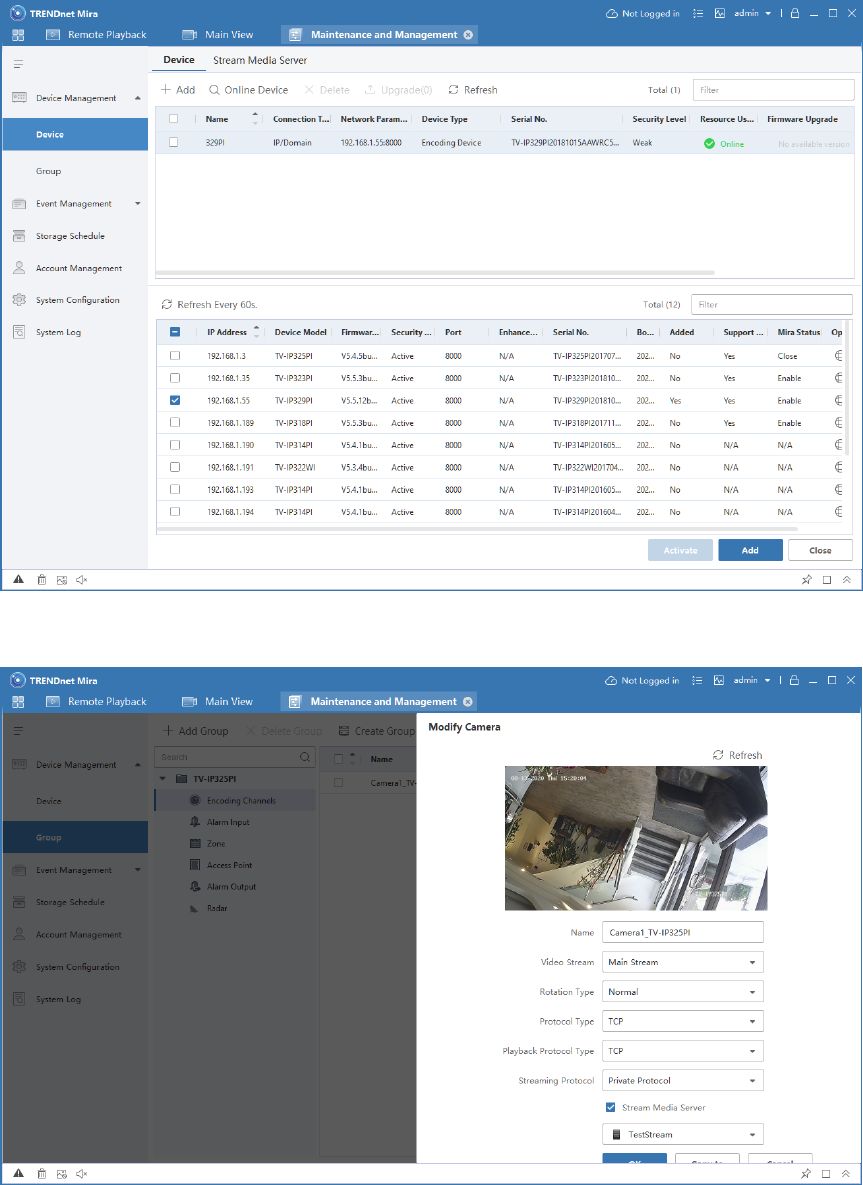The height and width of the screenshot is (1185, 863).
Task: Click trash icon in Device list window status bar
Action: 42,580
